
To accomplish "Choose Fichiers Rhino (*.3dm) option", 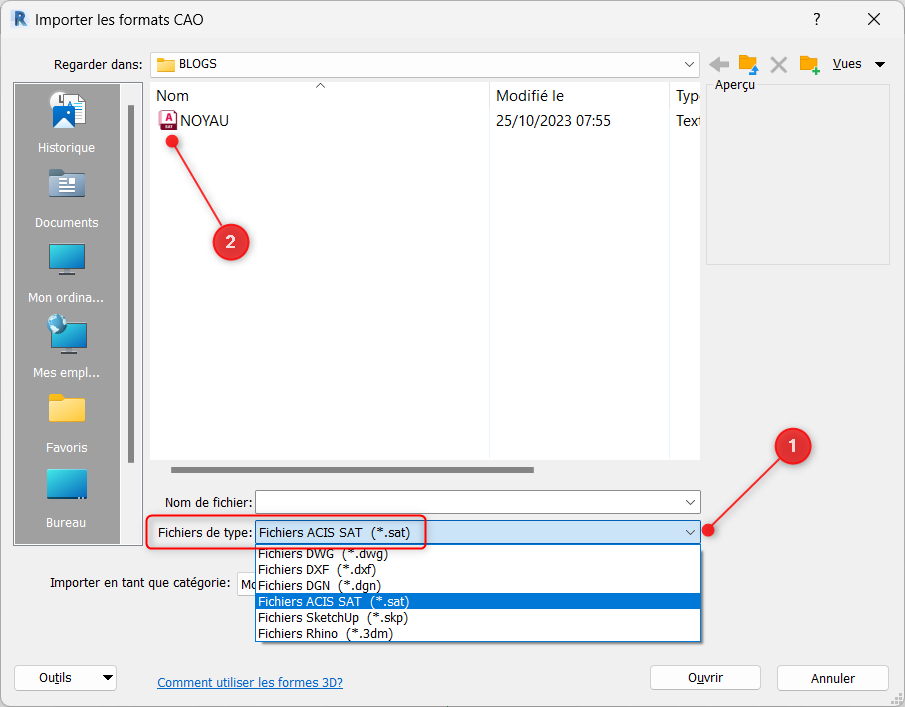I will (x=477, y=634).
